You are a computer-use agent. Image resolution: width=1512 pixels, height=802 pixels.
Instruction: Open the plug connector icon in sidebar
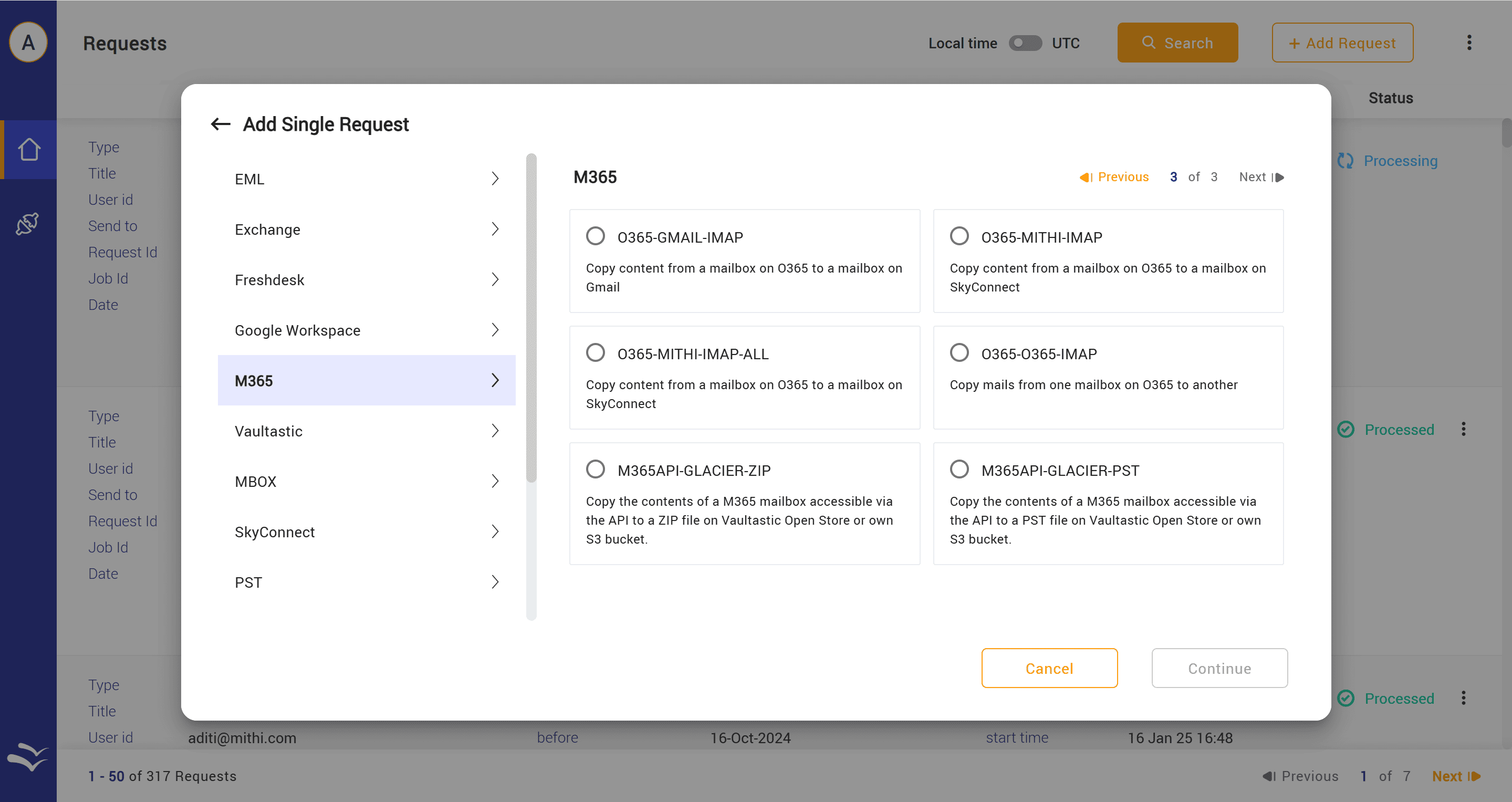pyautogui.click(x=28, y=224)
